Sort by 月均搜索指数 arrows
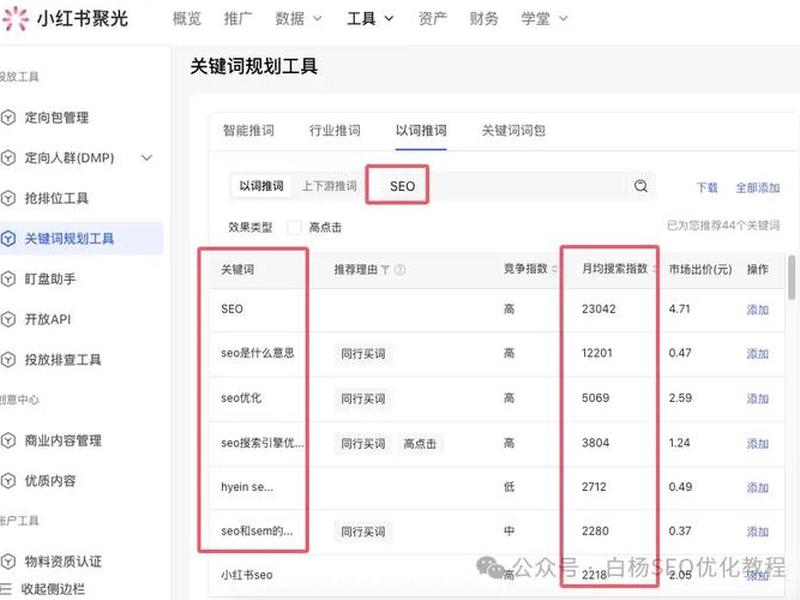This screenshot has width=800, height=600. [x=655, y=269]
